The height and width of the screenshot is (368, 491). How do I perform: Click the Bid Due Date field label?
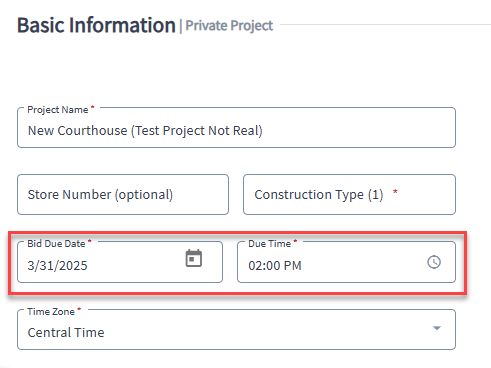tap(56, 244)
